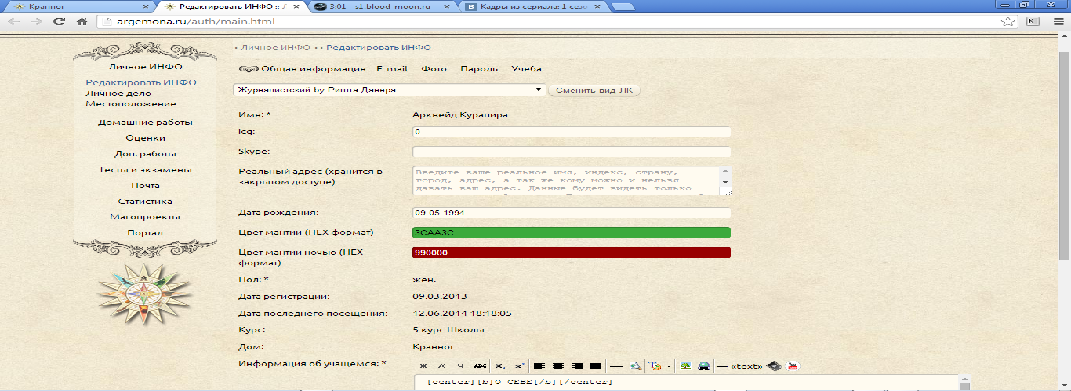This screenshot has height=391, width=1071.
Task: Click the brush/clear formatting icon
Action: 635,366
